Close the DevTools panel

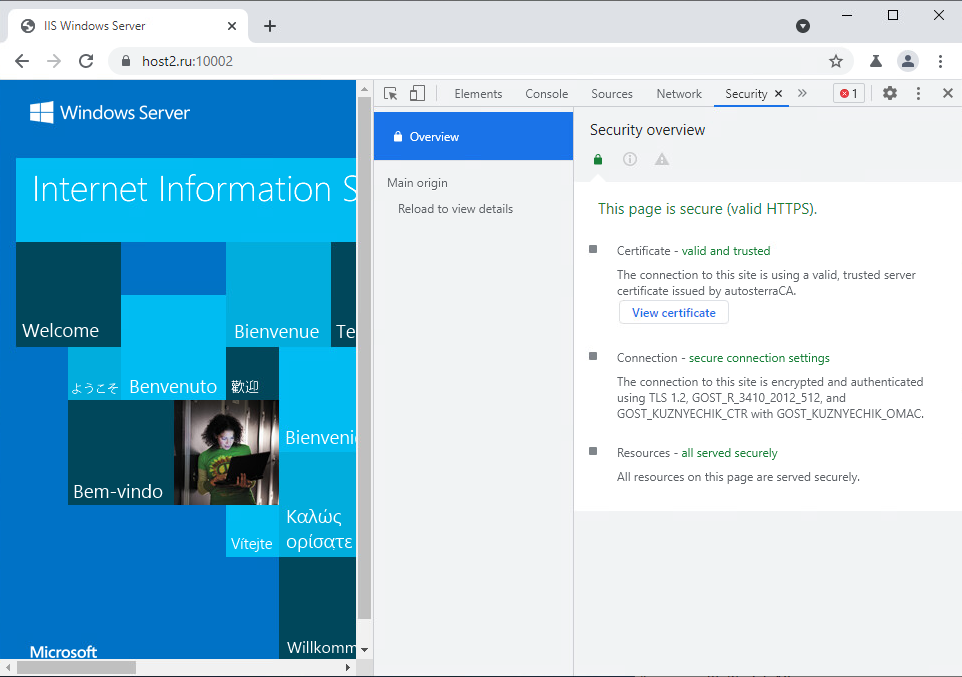pos(947,93)
